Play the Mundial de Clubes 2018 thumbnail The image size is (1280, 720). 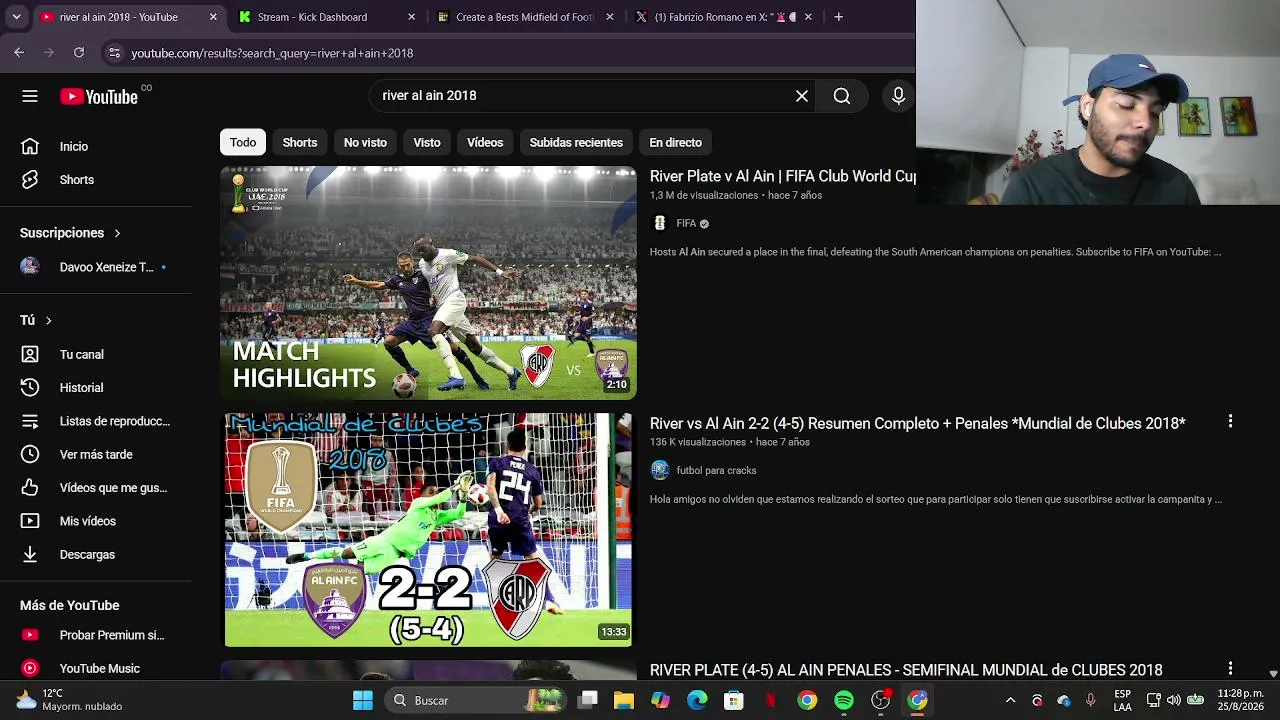tap(428, 530)
